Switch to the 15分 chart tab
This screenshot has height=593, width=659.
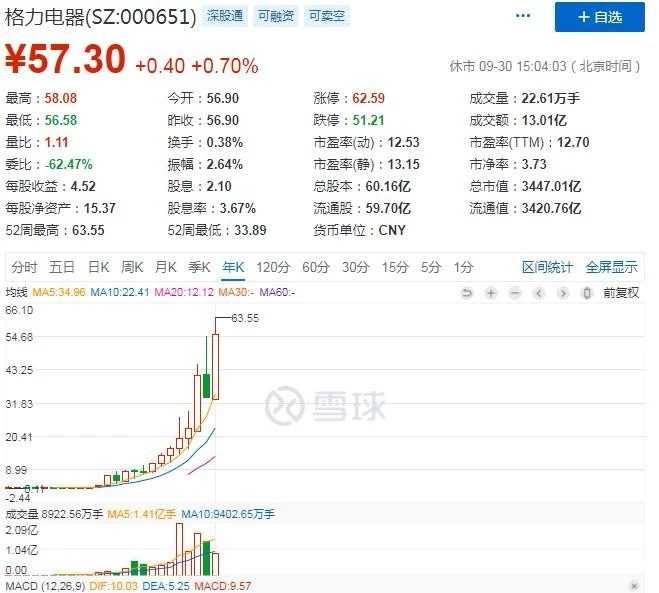[x=395, y=267]
